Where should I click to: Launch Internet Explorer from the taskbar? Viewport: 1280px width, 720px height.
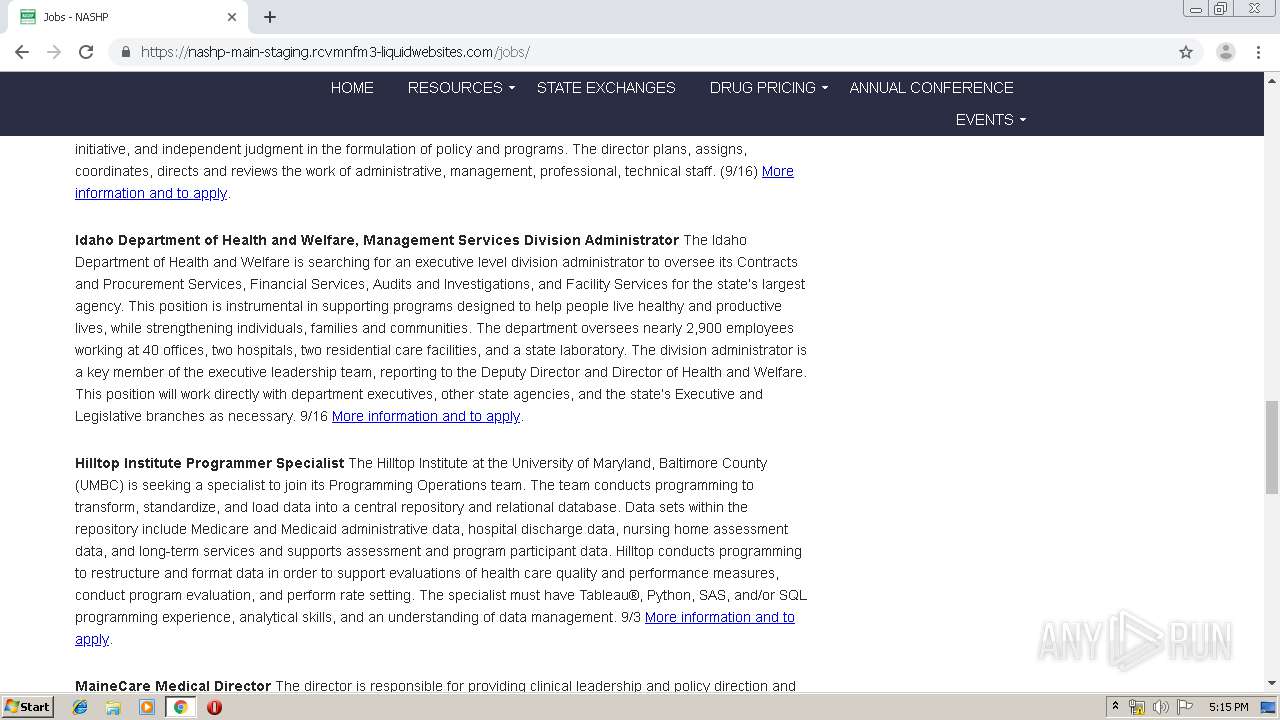(80, 707)
